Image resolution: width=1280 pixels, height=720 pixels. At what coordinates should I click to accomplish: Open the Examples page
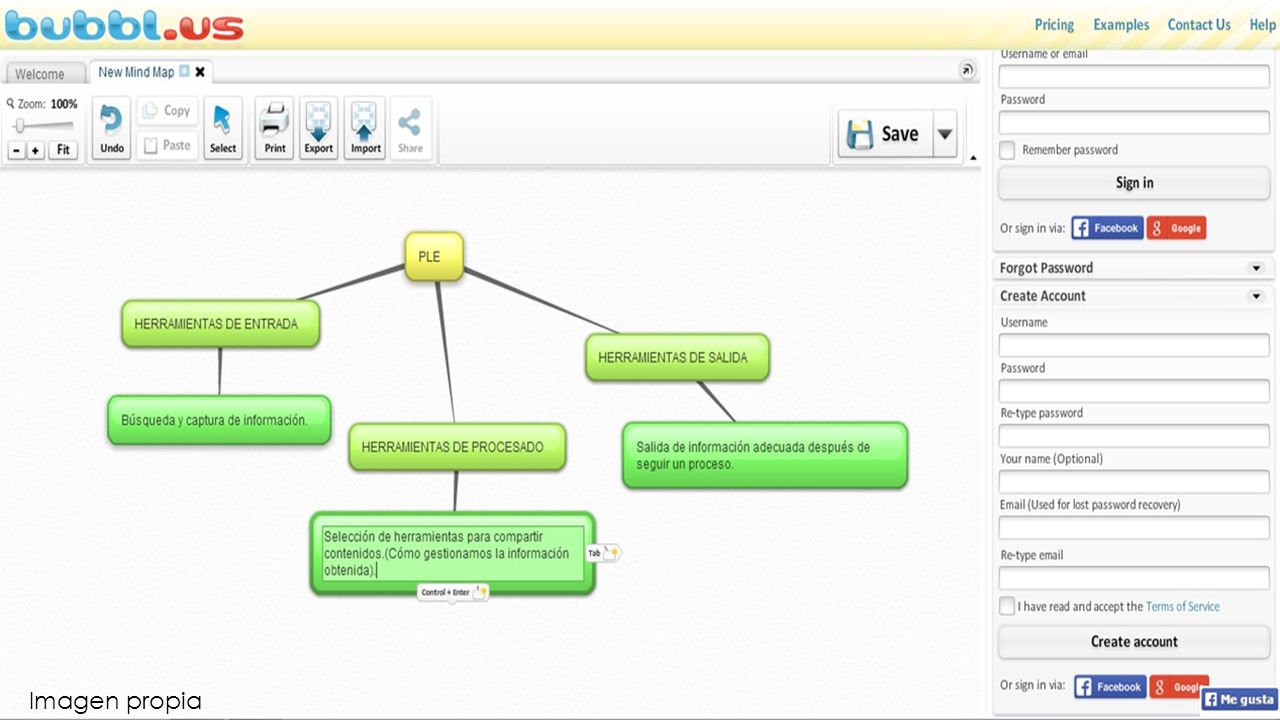[x=1121, y=25]
